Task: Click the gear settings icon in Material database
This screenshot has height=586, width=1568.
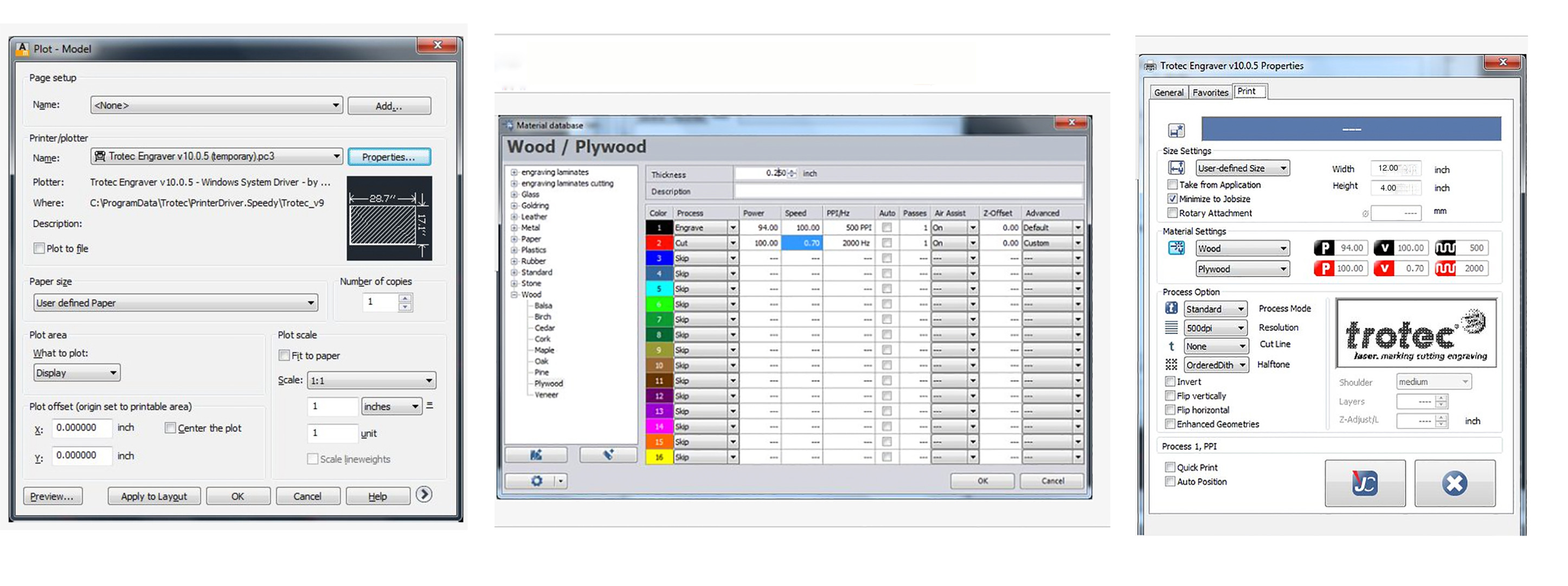Action: pyautogui.click(x=536, y=481)
